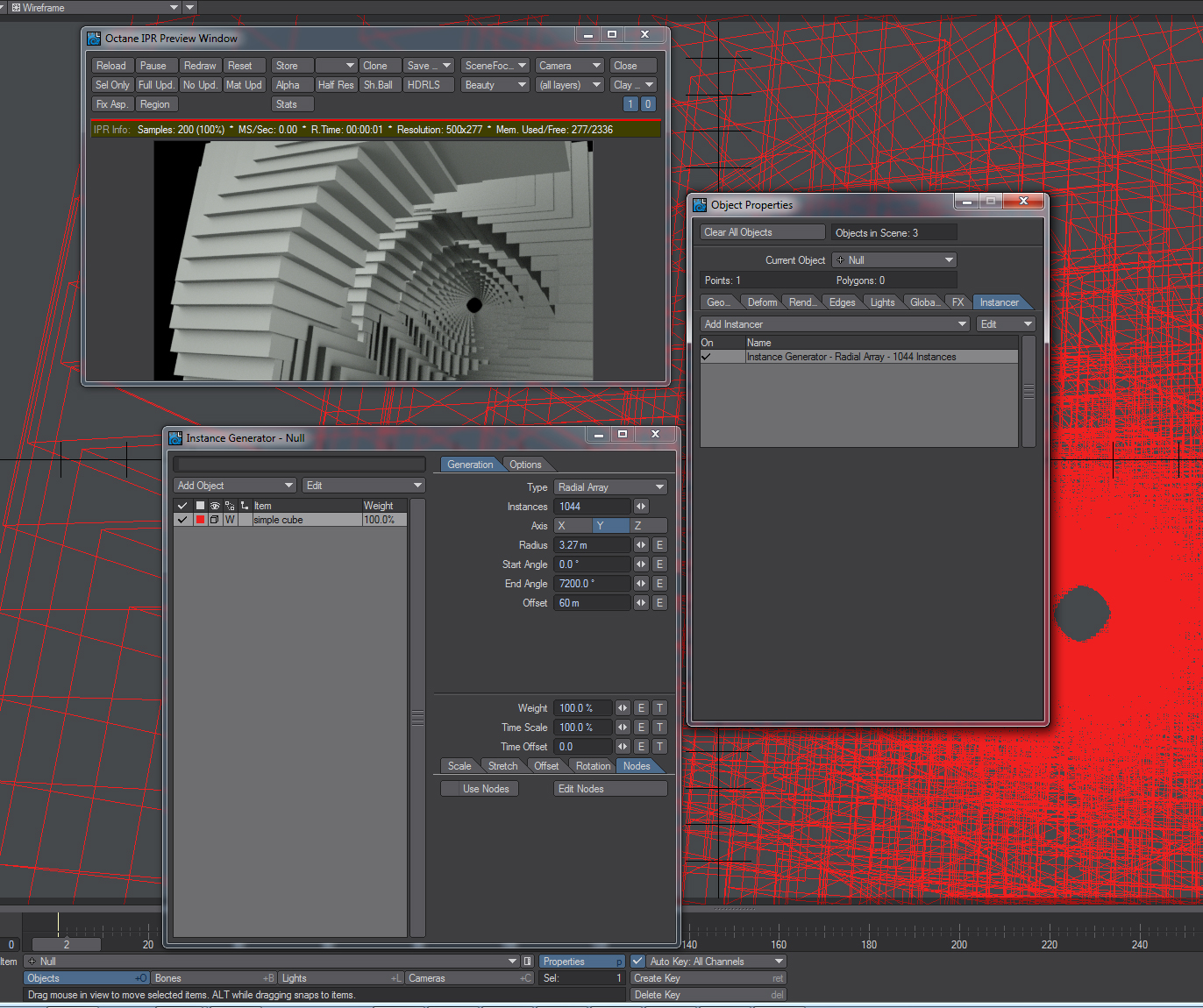1203x1008 pixels.
Task: Click Clear All Objects button
Action: tap(763, 232)
